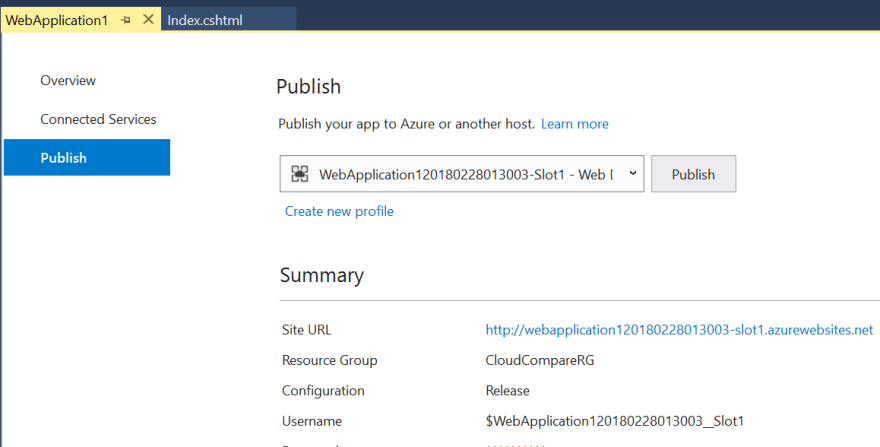The image size is (880, 447).
Task: Click the $WebApplication120180228013003__Slot1 username value
Action: click(x=615, y=421)
